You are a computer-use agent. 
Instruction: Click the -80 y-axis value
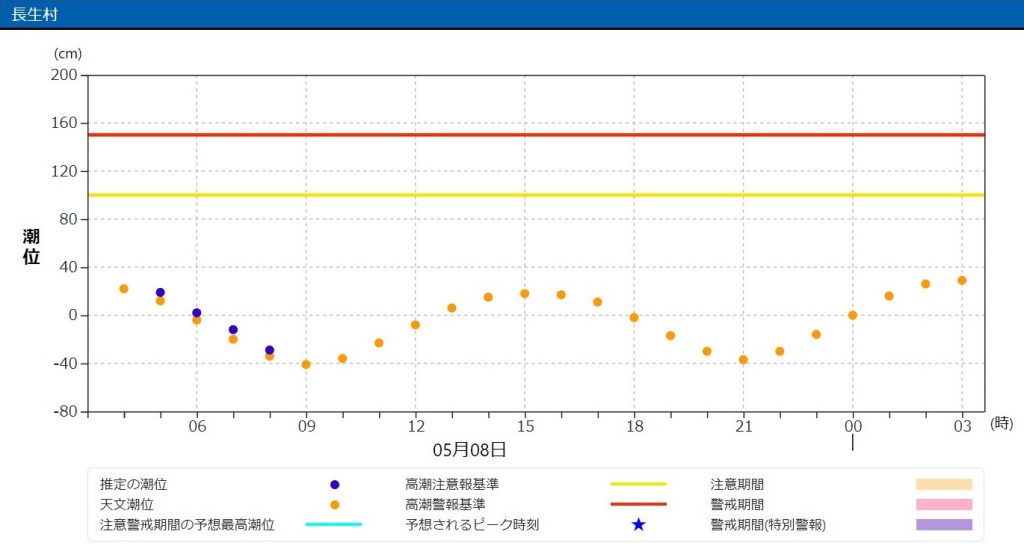65,412
